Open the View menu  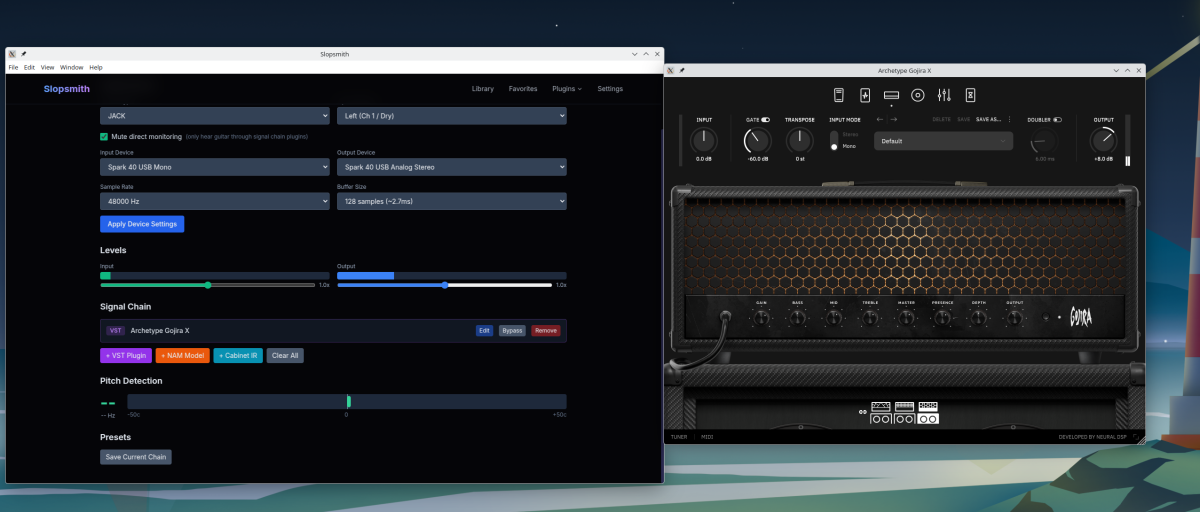pyautogui.click(x=47, y=67)
